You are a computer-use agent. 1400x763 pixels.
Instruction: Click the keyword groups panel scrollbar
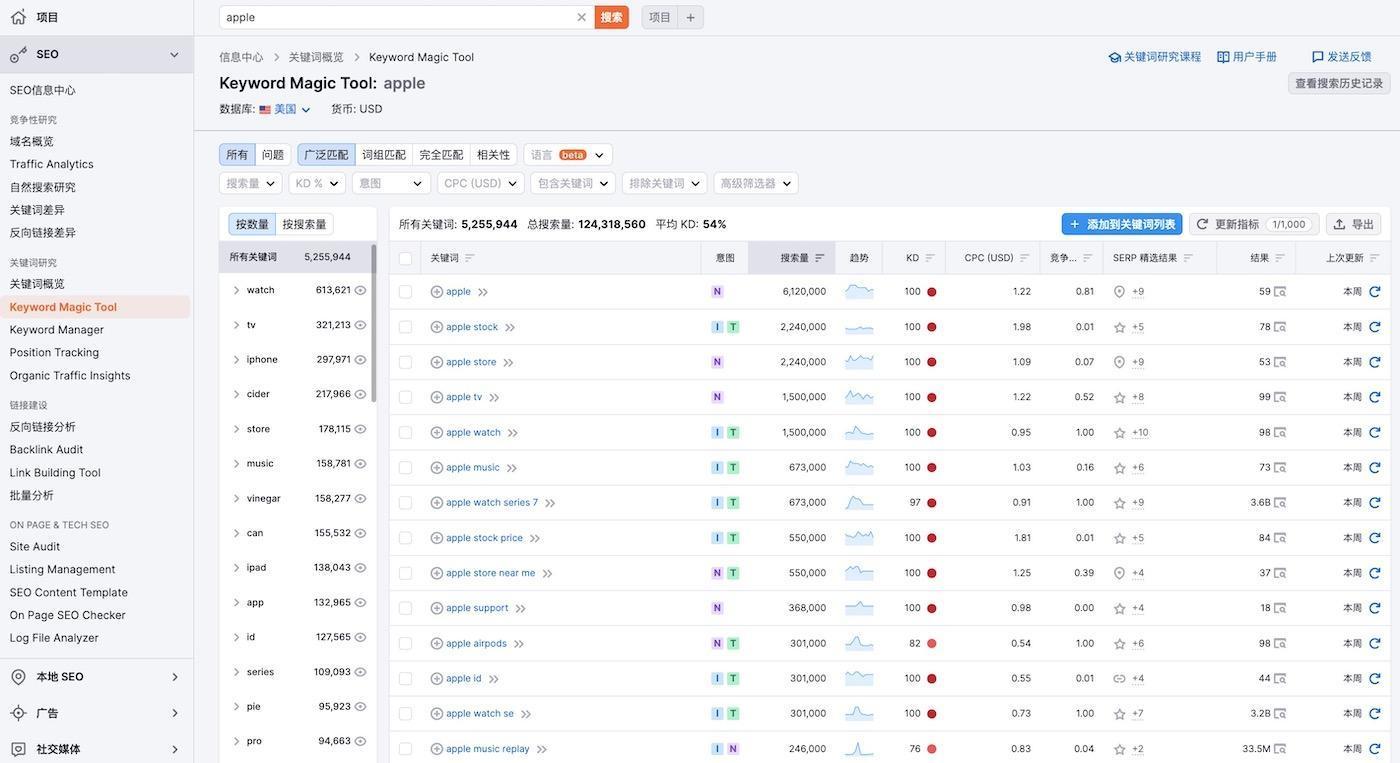click(374, 323)
